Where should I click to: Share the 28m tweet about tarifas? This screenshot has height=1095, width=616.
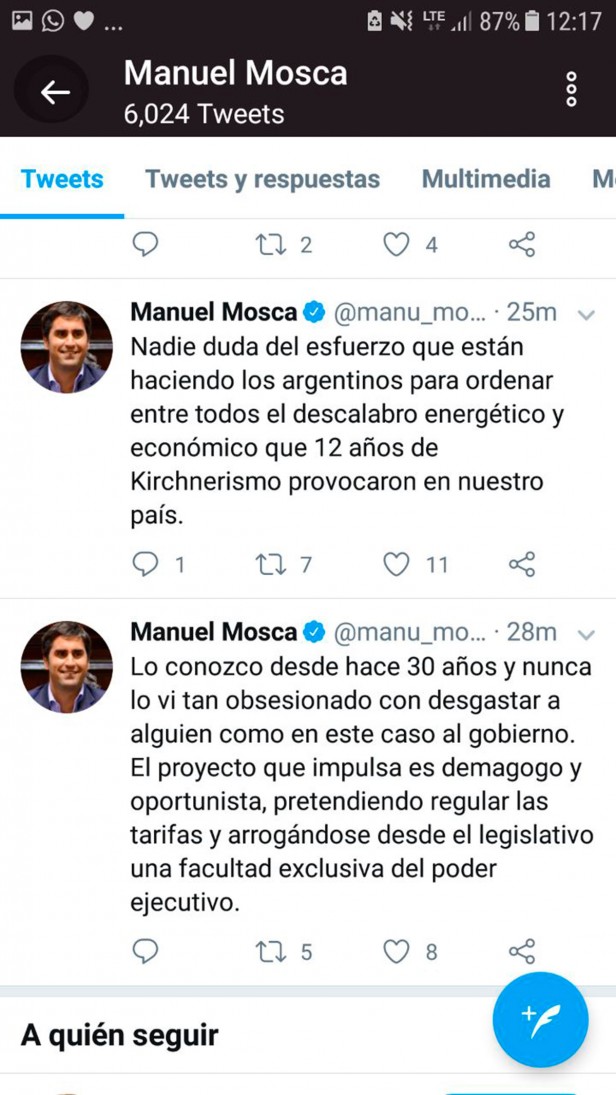point(522,951)
